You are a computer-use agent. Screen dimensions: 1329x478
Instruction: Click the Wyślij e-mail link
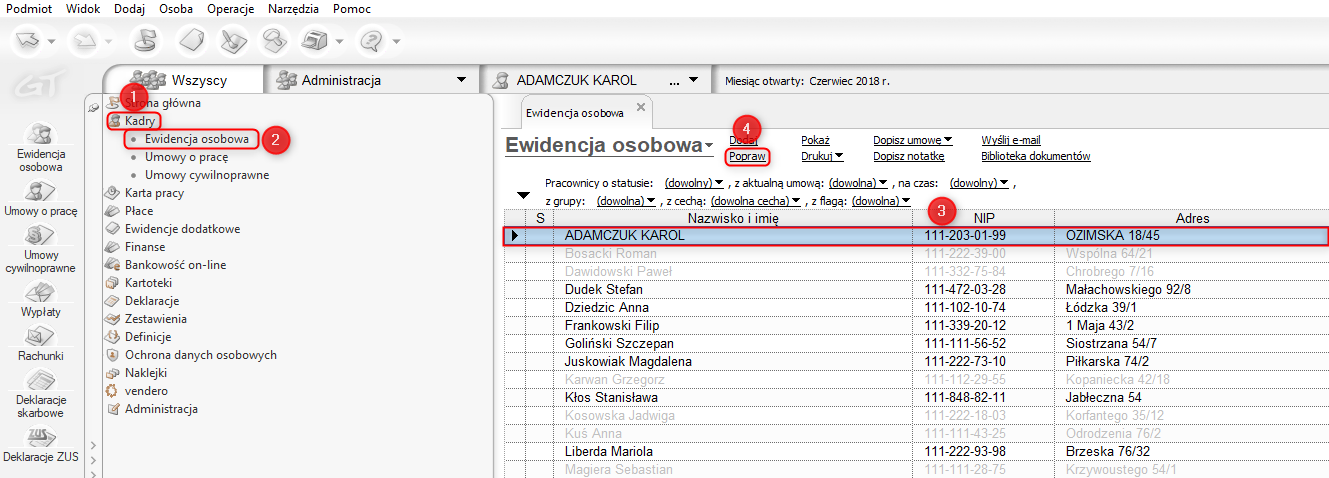pos(1011,140)
